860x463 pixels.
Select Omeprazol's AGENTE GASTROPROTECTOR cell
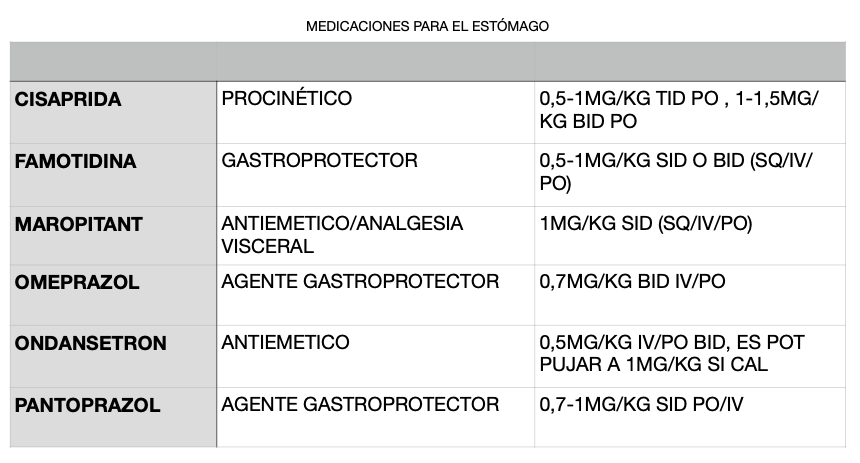[376, 295]
